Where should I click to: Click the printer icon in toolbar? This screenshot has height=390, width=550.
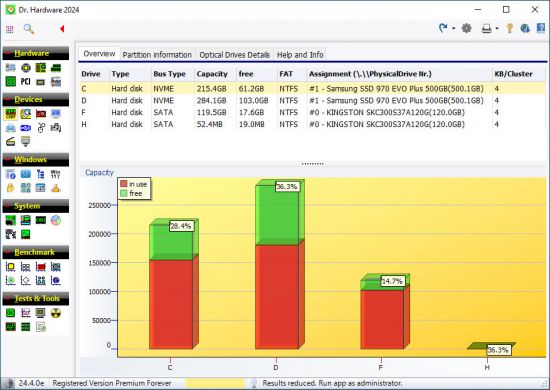487,28
